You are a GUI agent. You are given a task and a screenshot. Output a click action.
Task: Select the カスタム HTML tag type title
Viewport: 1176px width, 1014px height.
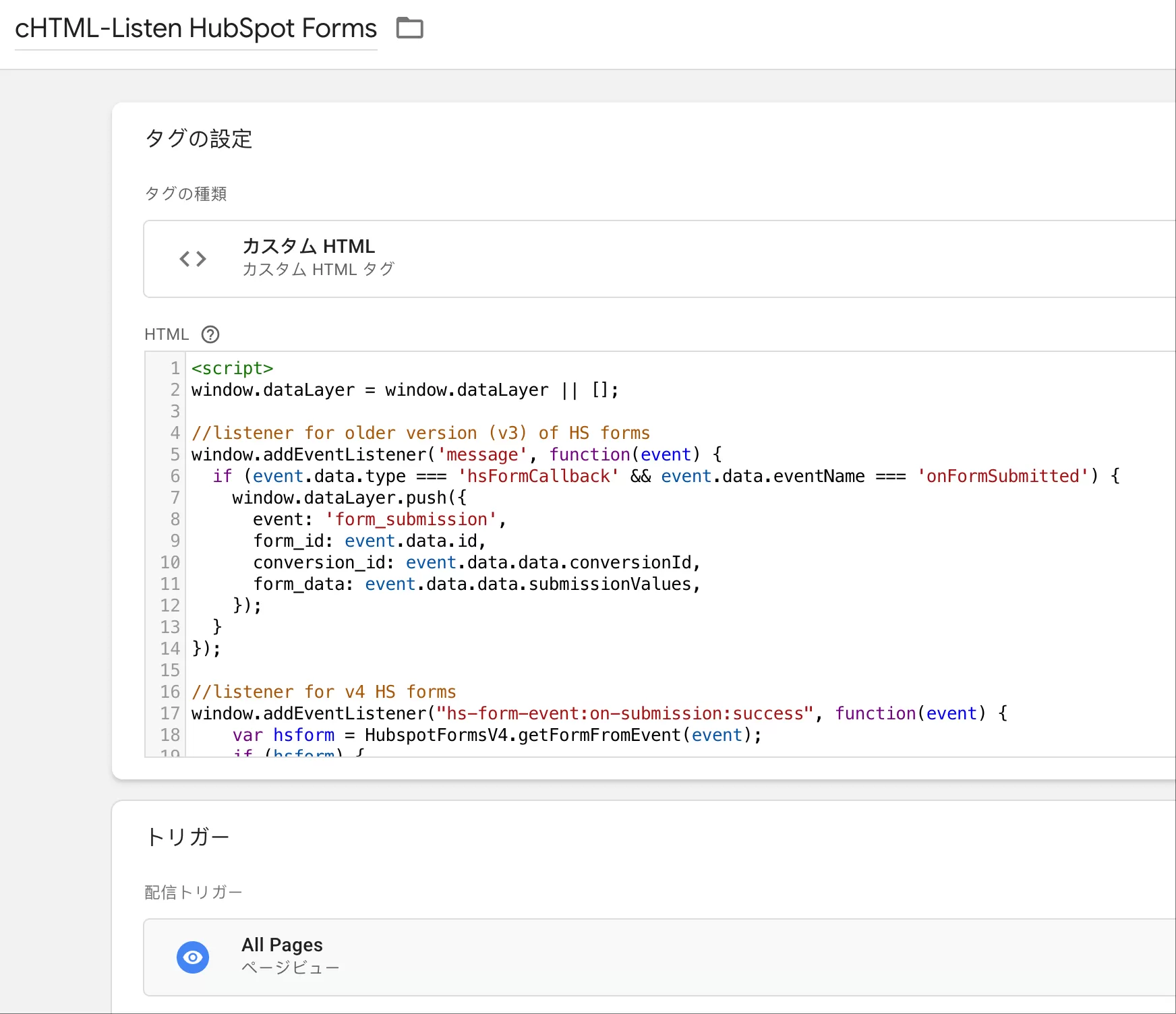click(308, 246)
